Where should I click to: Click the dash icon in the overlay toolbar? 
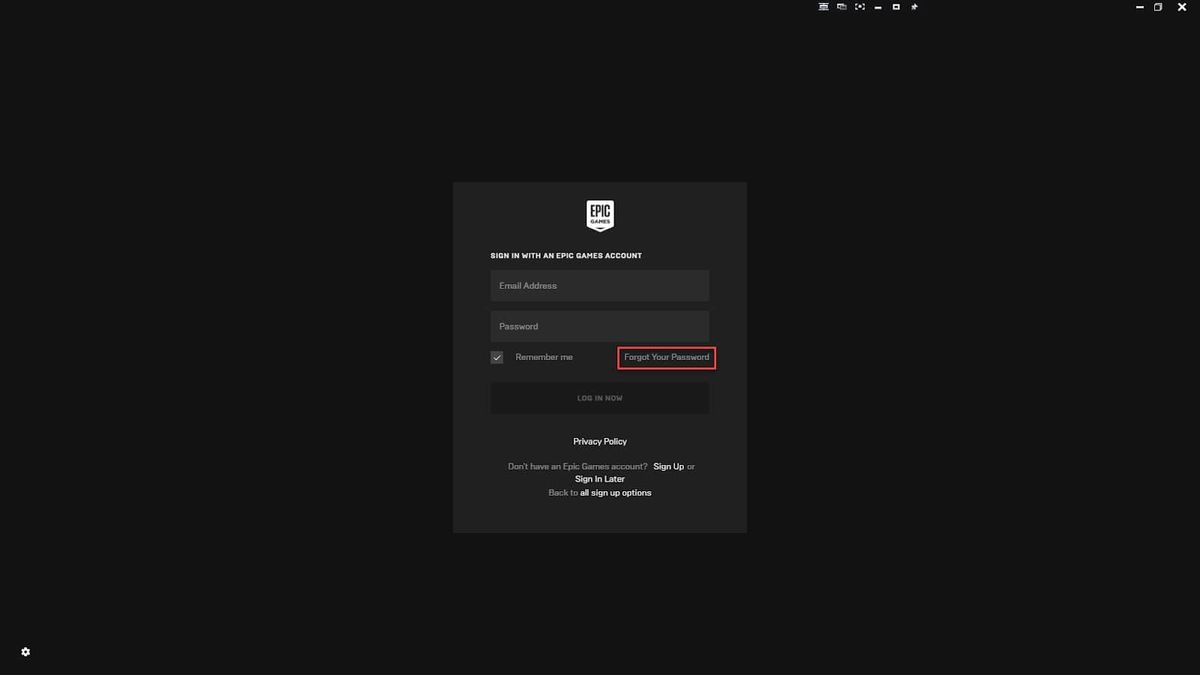877,6
